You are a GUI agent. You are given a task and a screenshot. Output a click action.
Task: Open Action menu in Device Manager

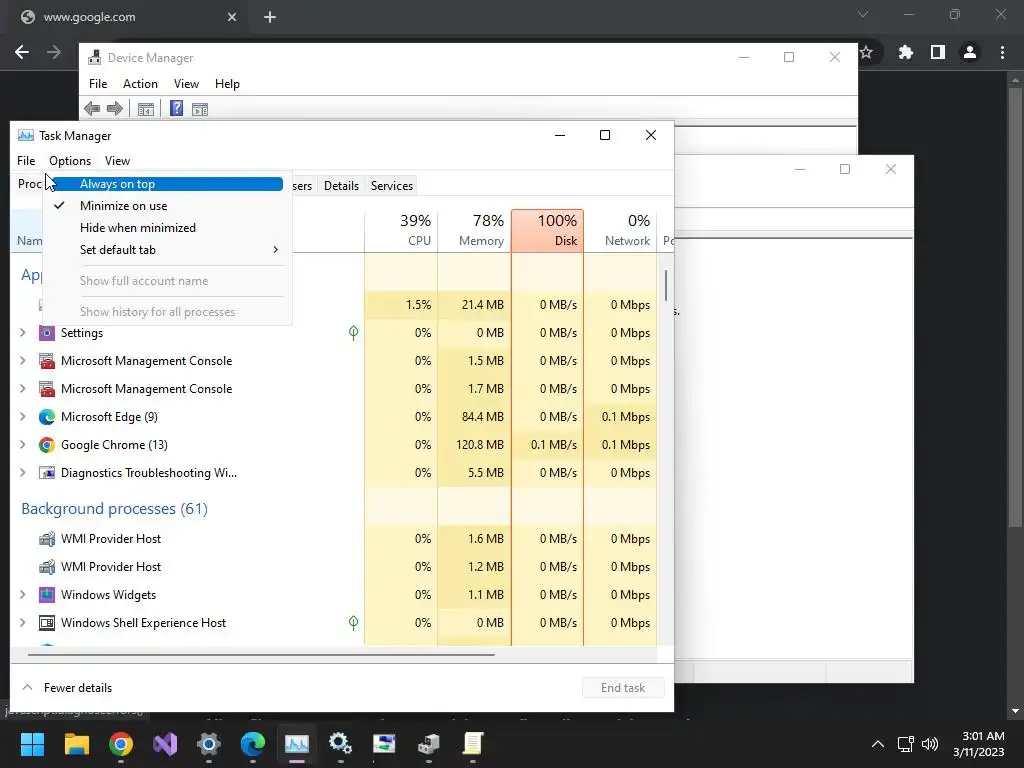coord(140,84)
